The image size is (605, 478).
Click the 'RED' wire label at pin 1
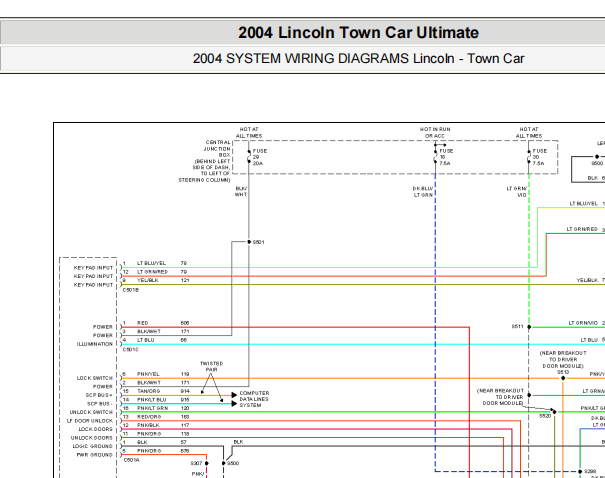click(x=142, y=323)
